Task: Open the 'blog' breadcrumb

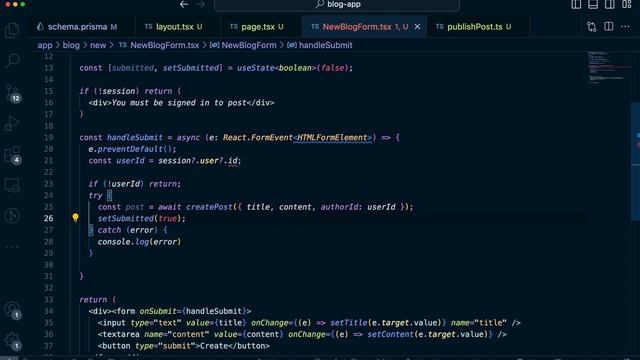Action: 71,45
